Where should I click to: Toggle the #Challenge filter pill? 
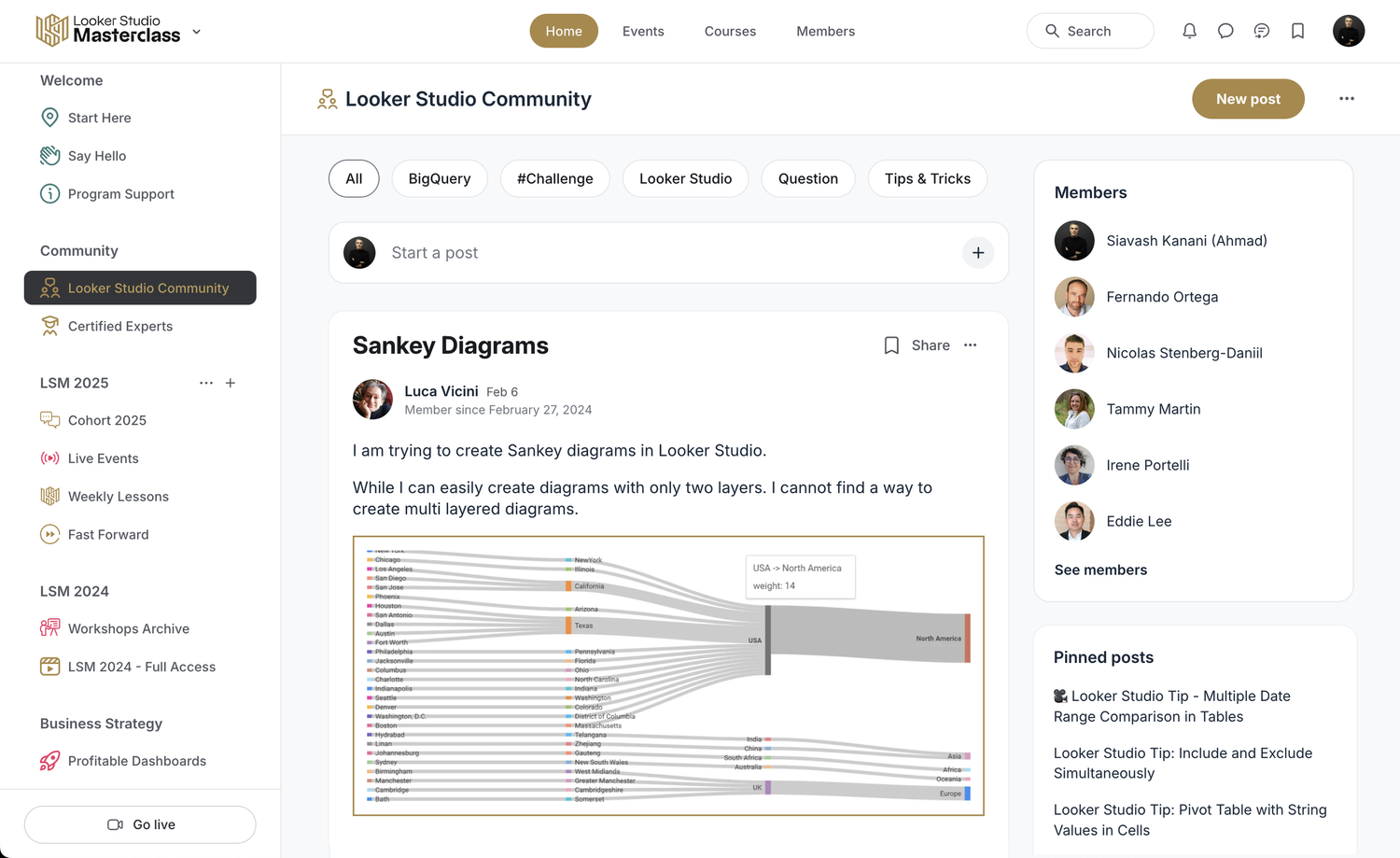tap(554, 178)
